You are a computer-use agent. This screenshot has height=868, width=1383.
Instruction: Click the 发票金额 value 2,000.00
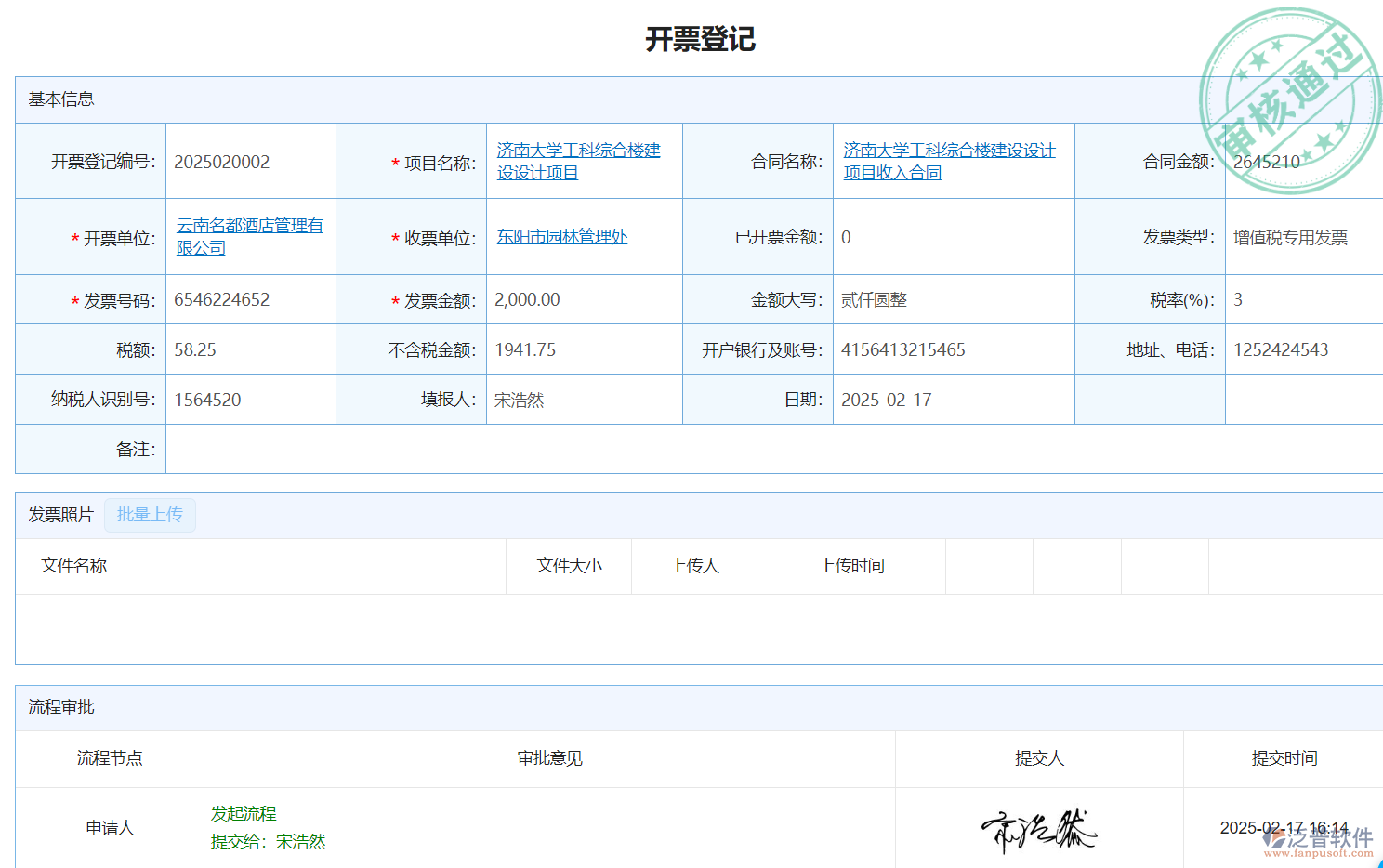(x=527, y=300)
